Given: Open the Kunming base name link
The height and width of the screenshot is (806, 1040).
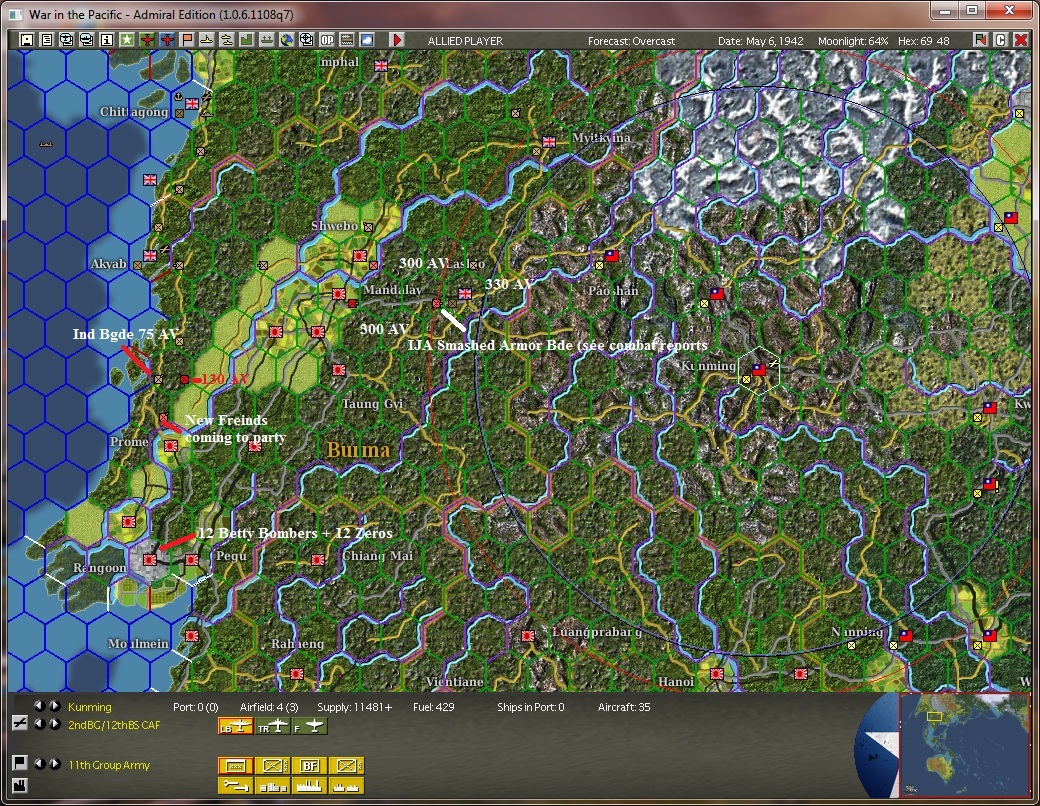Looking at the screenshot, I should [x=90, y=707].
